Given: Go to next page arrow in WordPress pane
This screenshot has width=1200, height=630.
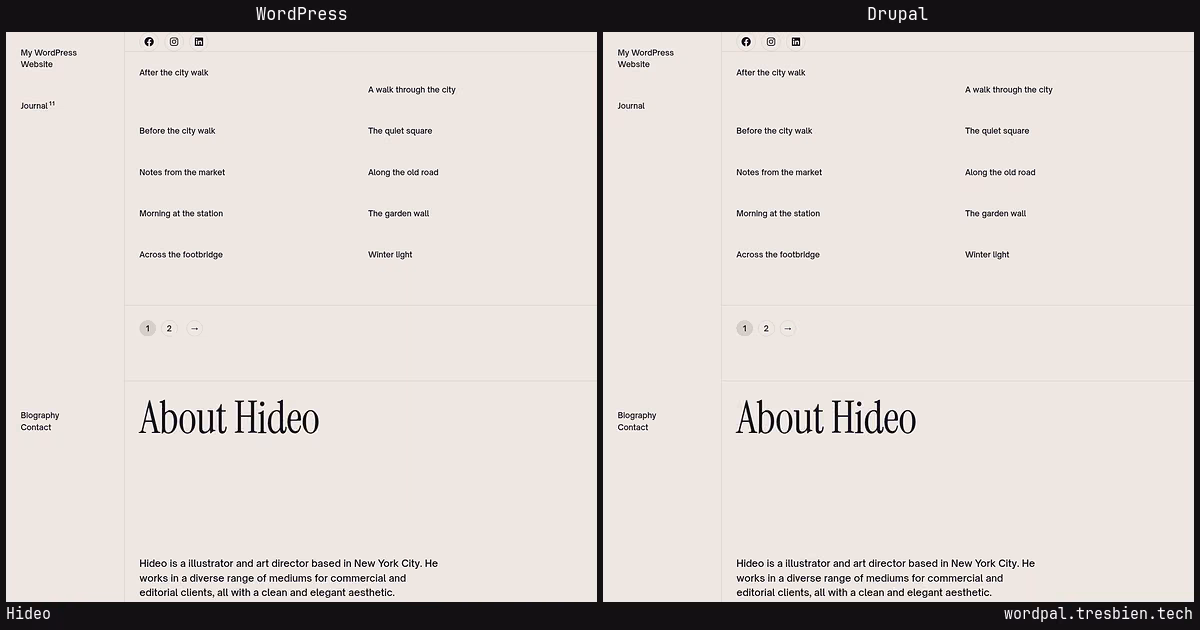Looking at the screenshot, I should pyautogui.click(x=194, y=328).
